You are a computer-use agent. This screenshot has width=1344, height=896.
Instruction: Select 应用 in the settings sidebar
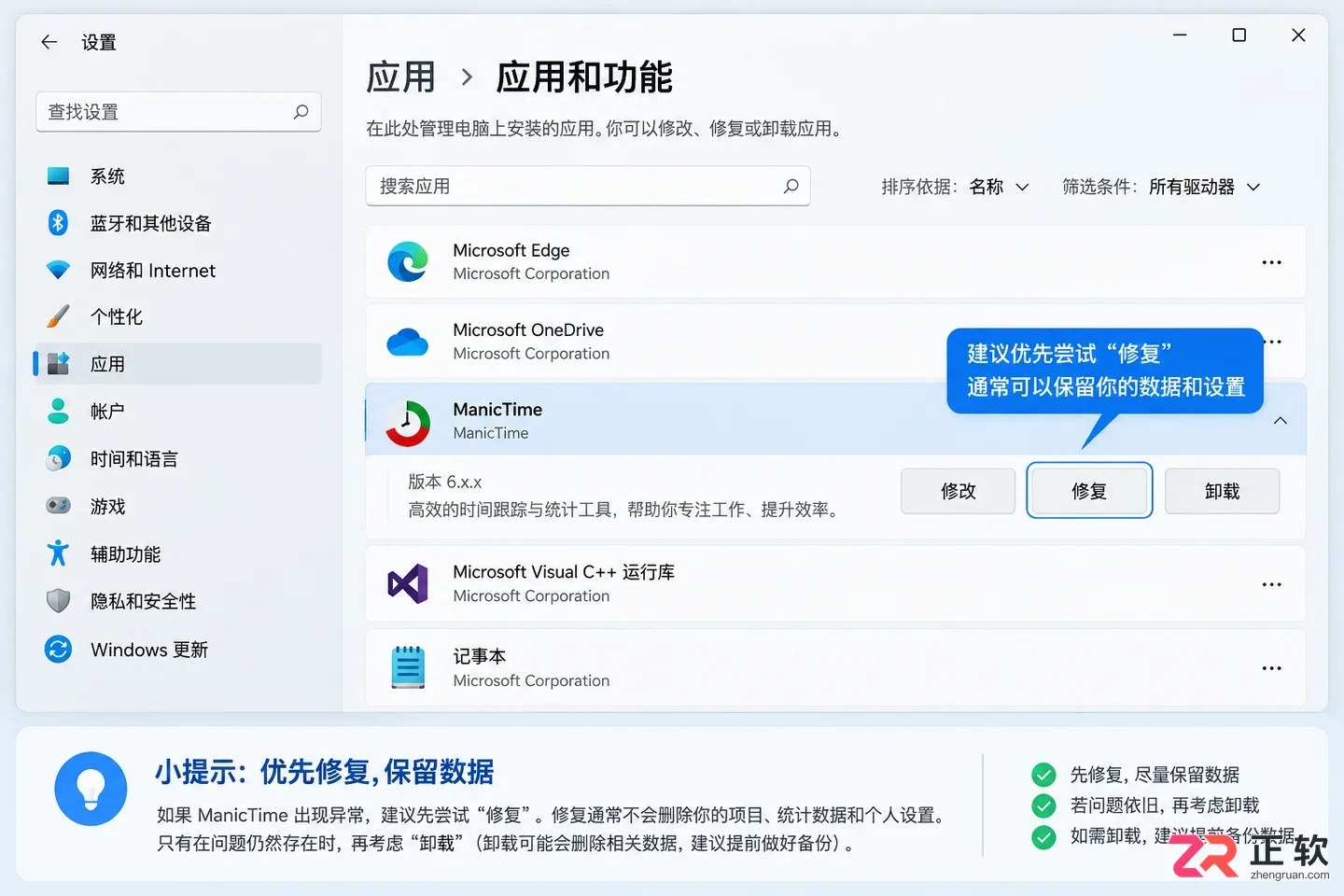177,364
